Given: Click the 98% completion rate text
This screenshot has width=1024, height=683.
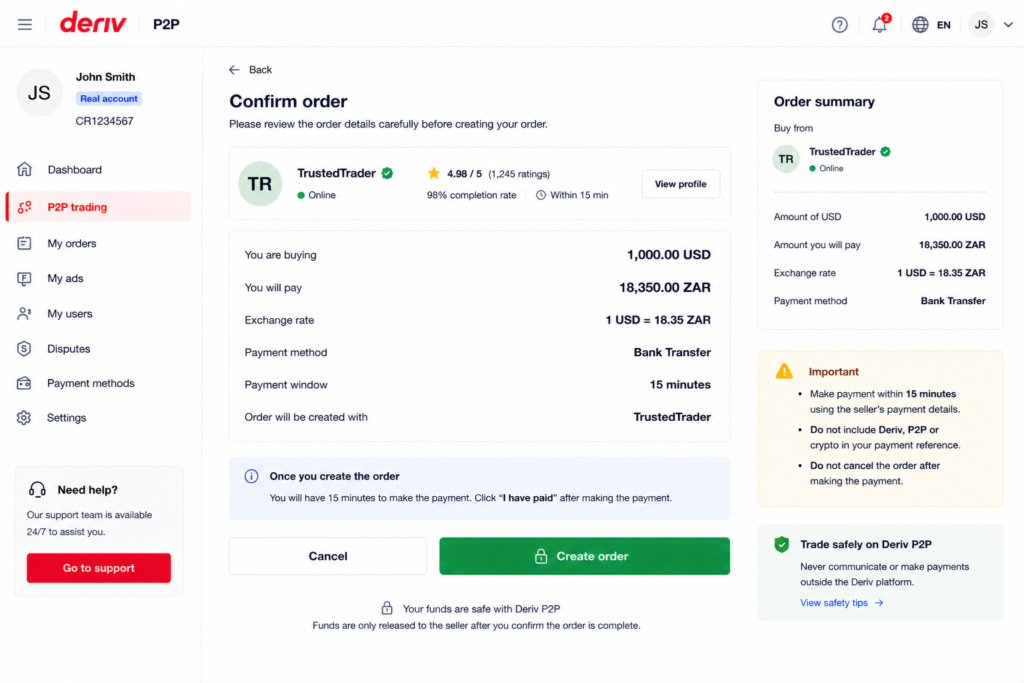Looking at the screenshot, I should [472, 195].
